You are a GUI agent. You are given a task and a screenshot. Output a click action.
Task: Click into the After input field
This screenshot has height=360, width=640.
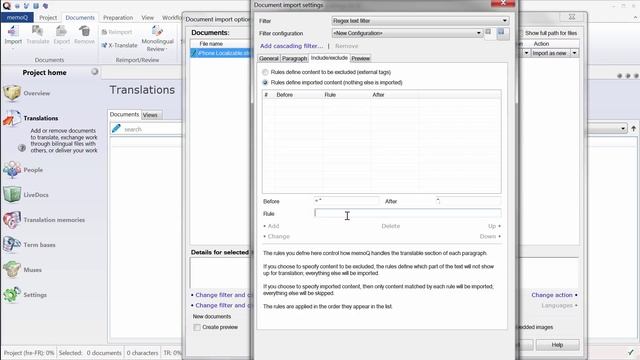pyautogui.click(x=468, y=201)
